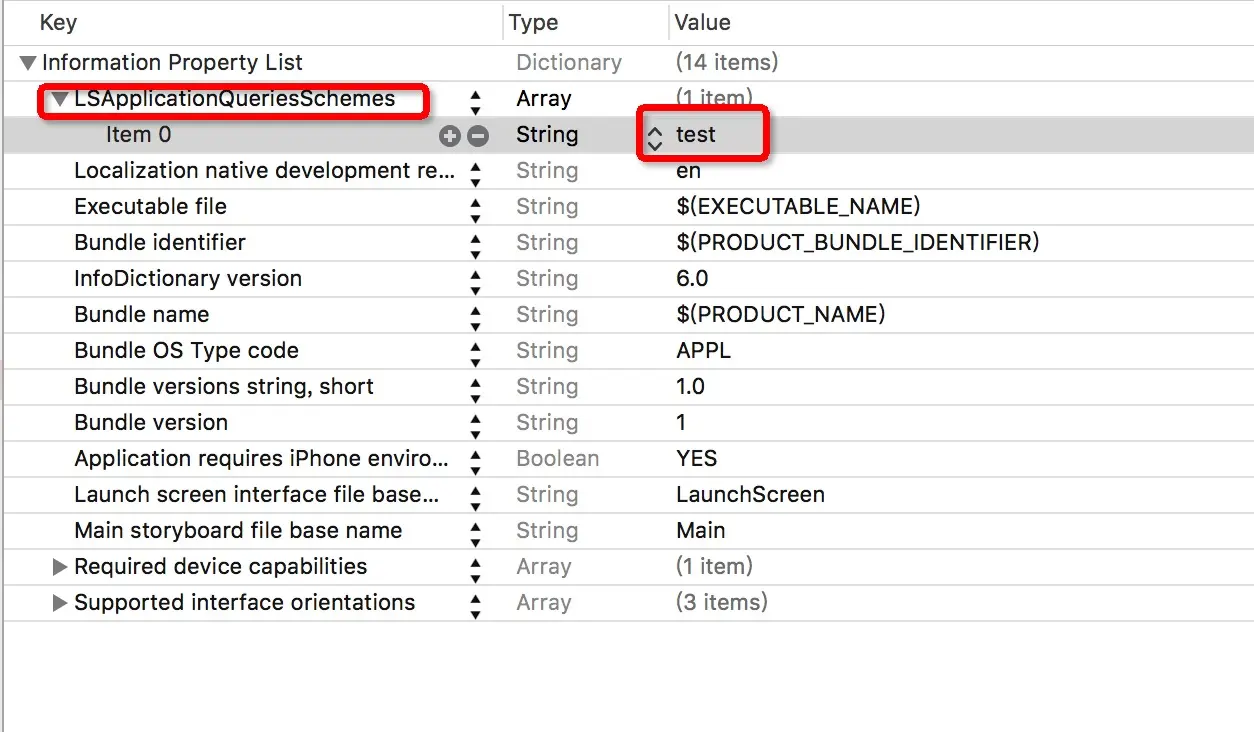Open key stepper for LSApplicationQueriesSchemes row

pyautogui.click(x=476, y=101)
